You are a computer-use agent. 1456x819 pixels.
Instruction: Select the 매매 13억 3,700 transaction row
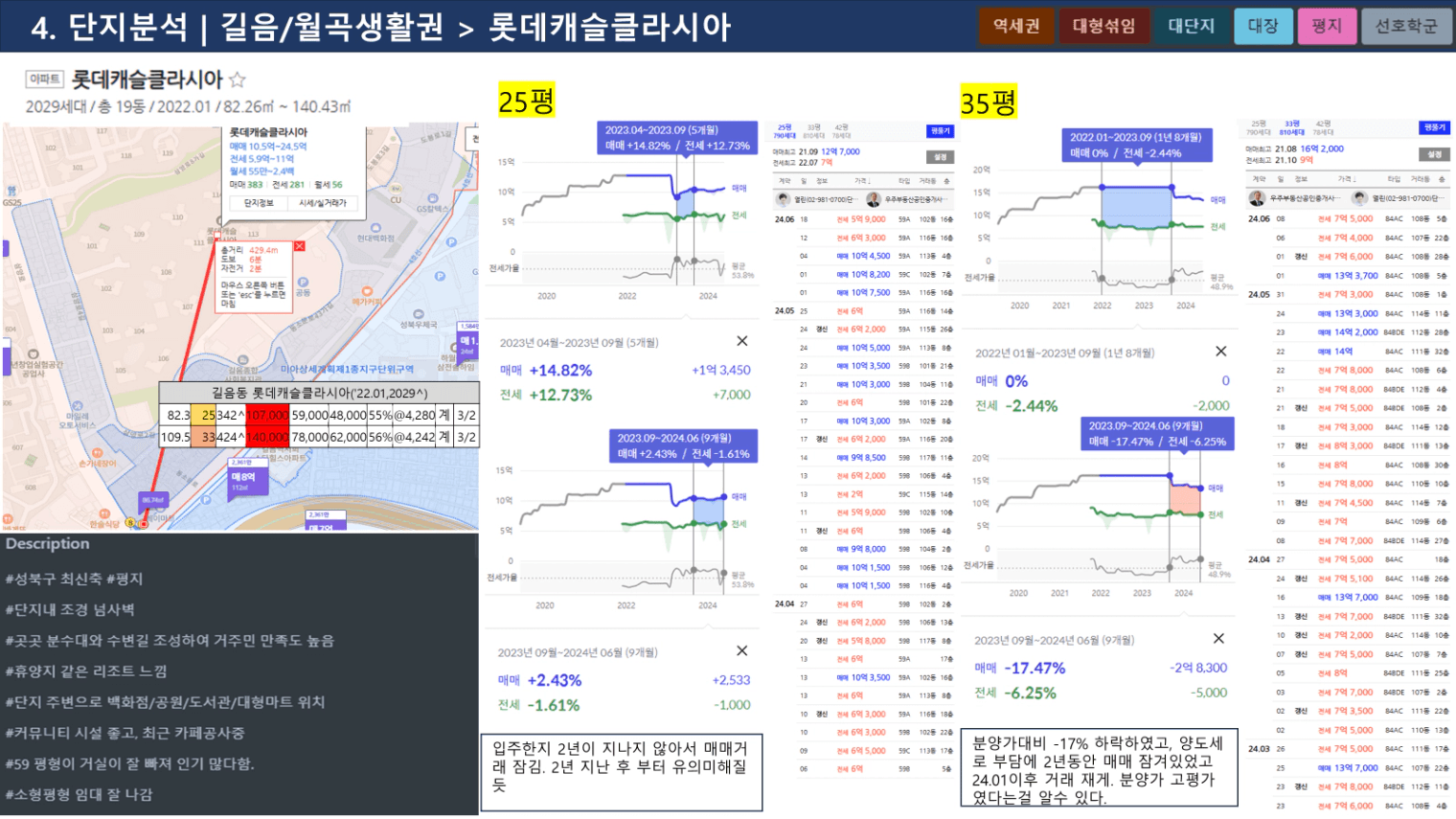point(1360,276)
